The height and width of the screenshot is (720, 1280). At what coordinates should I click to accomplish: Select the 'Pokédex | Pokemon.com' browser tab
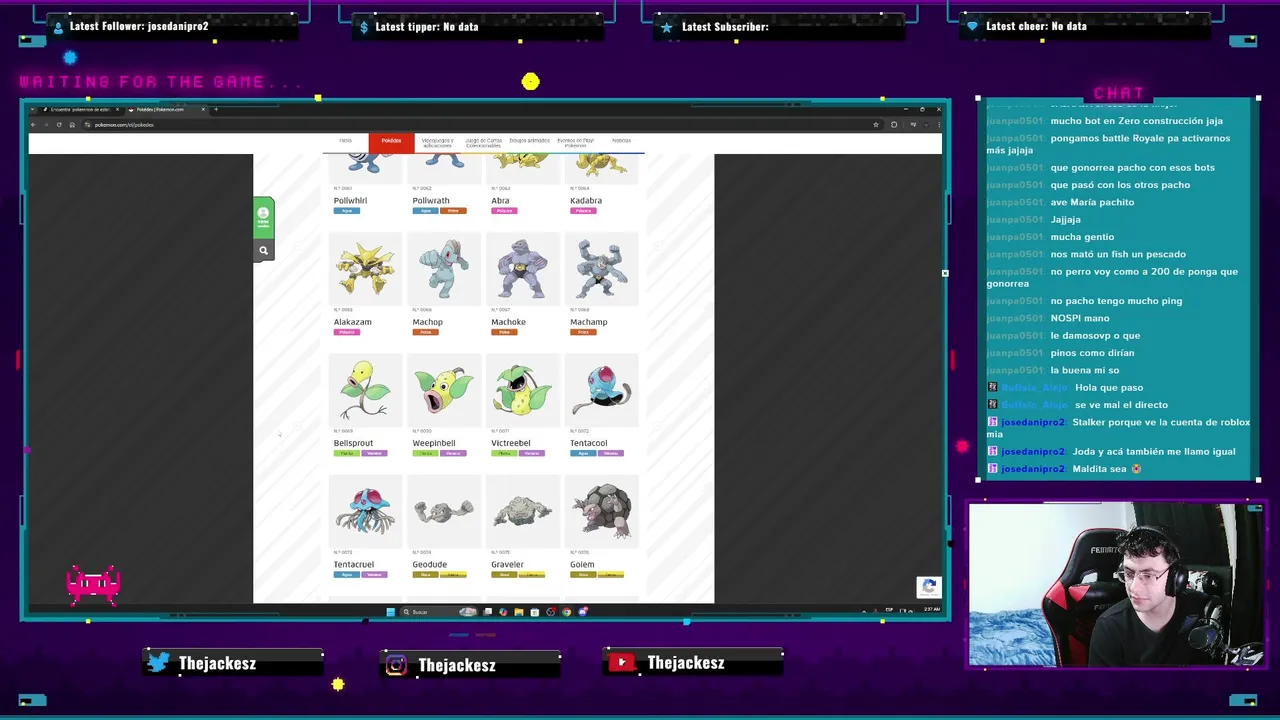pos(165,109)
